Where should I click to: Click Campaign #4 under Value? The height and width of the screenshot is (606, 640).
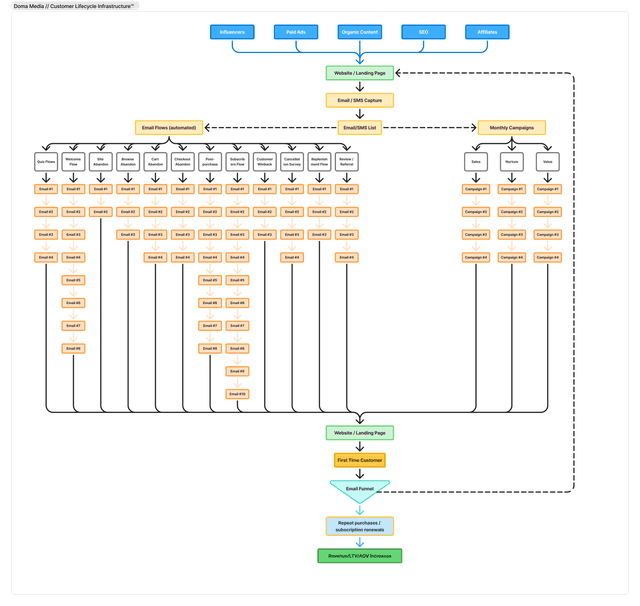548,257
